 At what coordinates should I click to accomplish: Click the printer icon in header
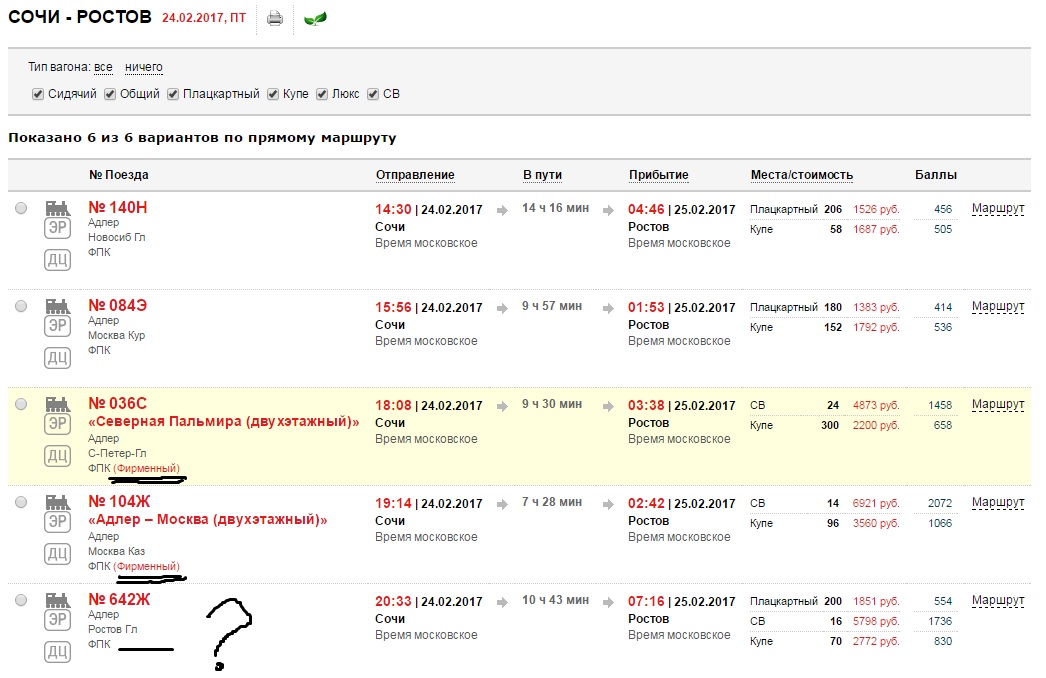point(275,18)
